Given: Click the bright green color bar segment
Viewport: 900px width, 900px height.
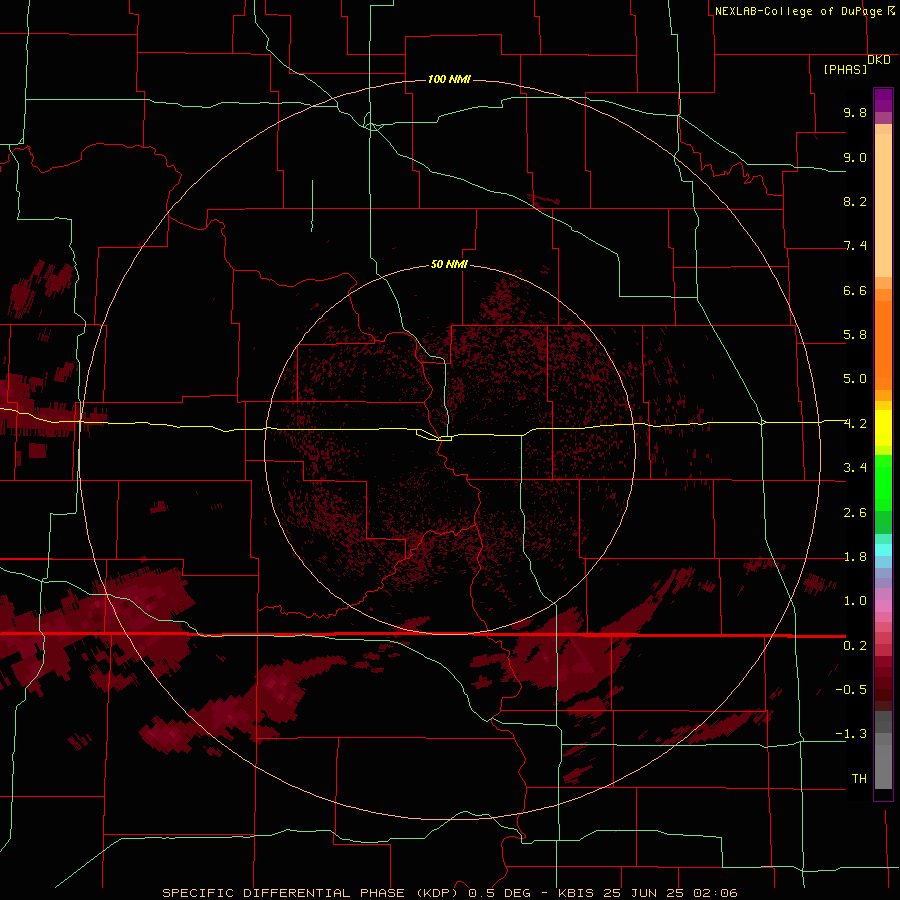Looking at the screenshot, I should point(883,482).
